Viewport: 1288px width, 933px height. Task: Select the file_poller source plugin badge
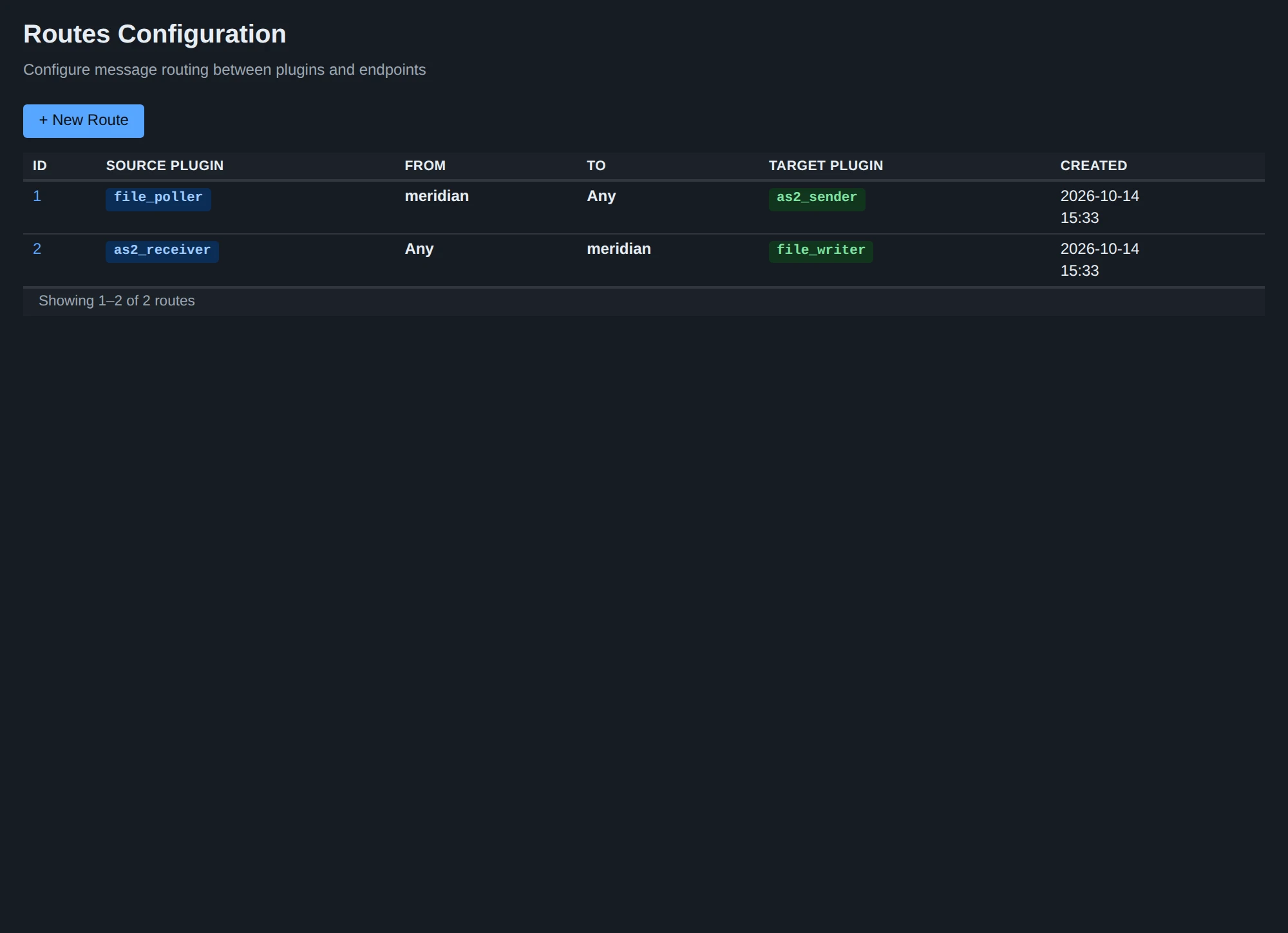(x=158, y=199)
